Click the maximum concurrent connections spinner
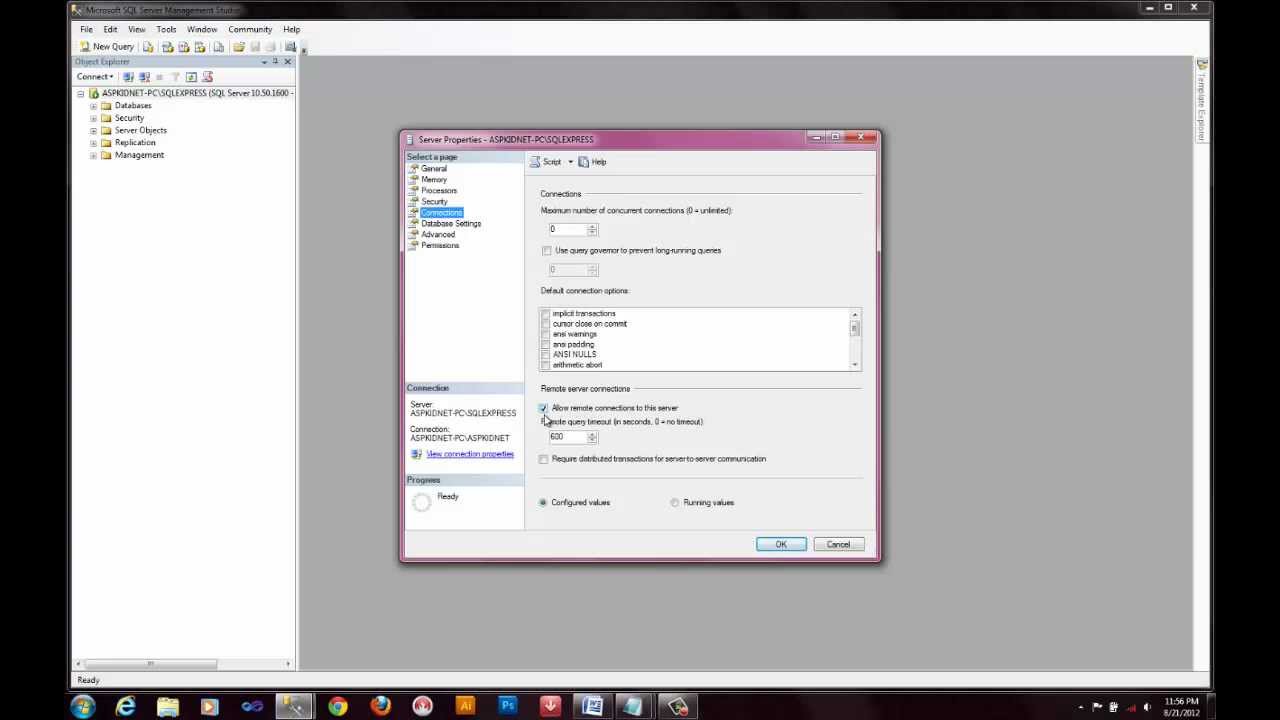 592,230
